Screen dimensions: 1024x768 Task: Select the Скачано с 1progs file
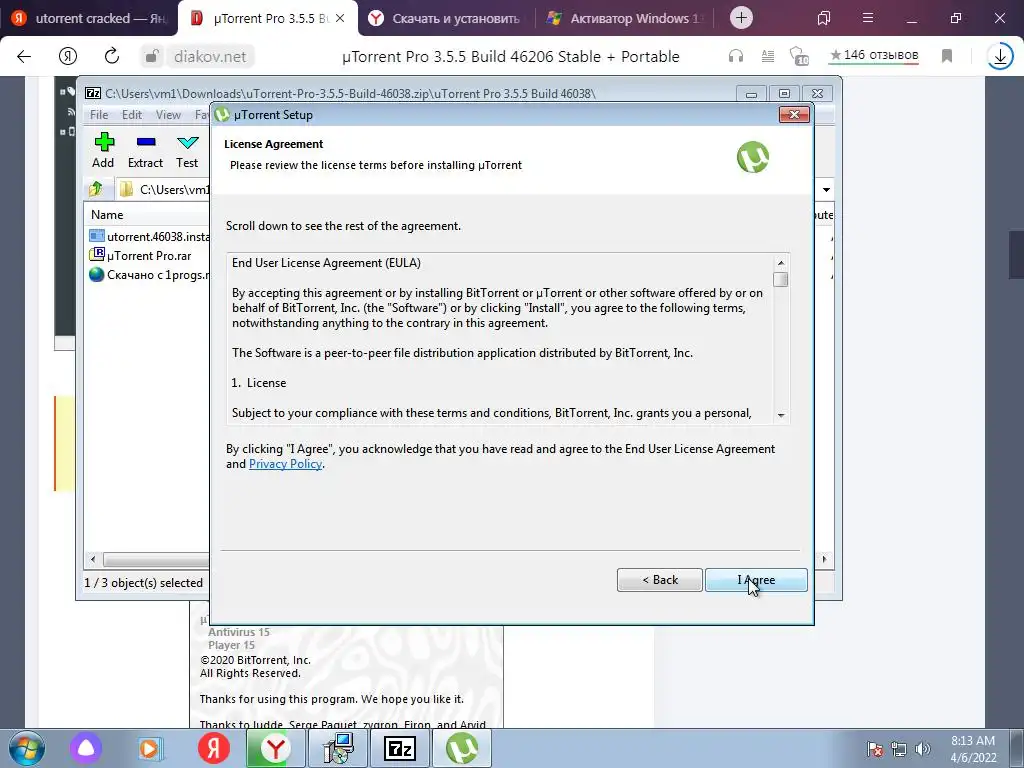tap(150, 275)
